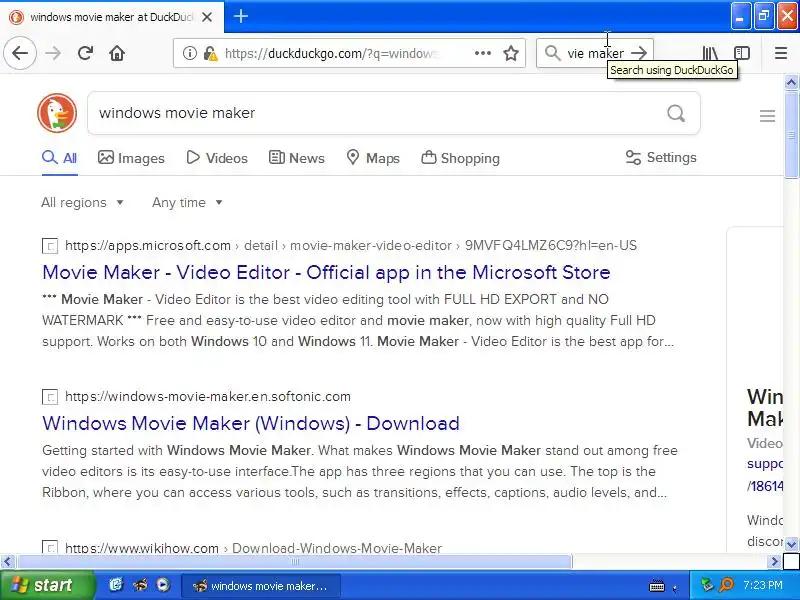Click the magnifier in the Firefox search box

coord(552,53)
